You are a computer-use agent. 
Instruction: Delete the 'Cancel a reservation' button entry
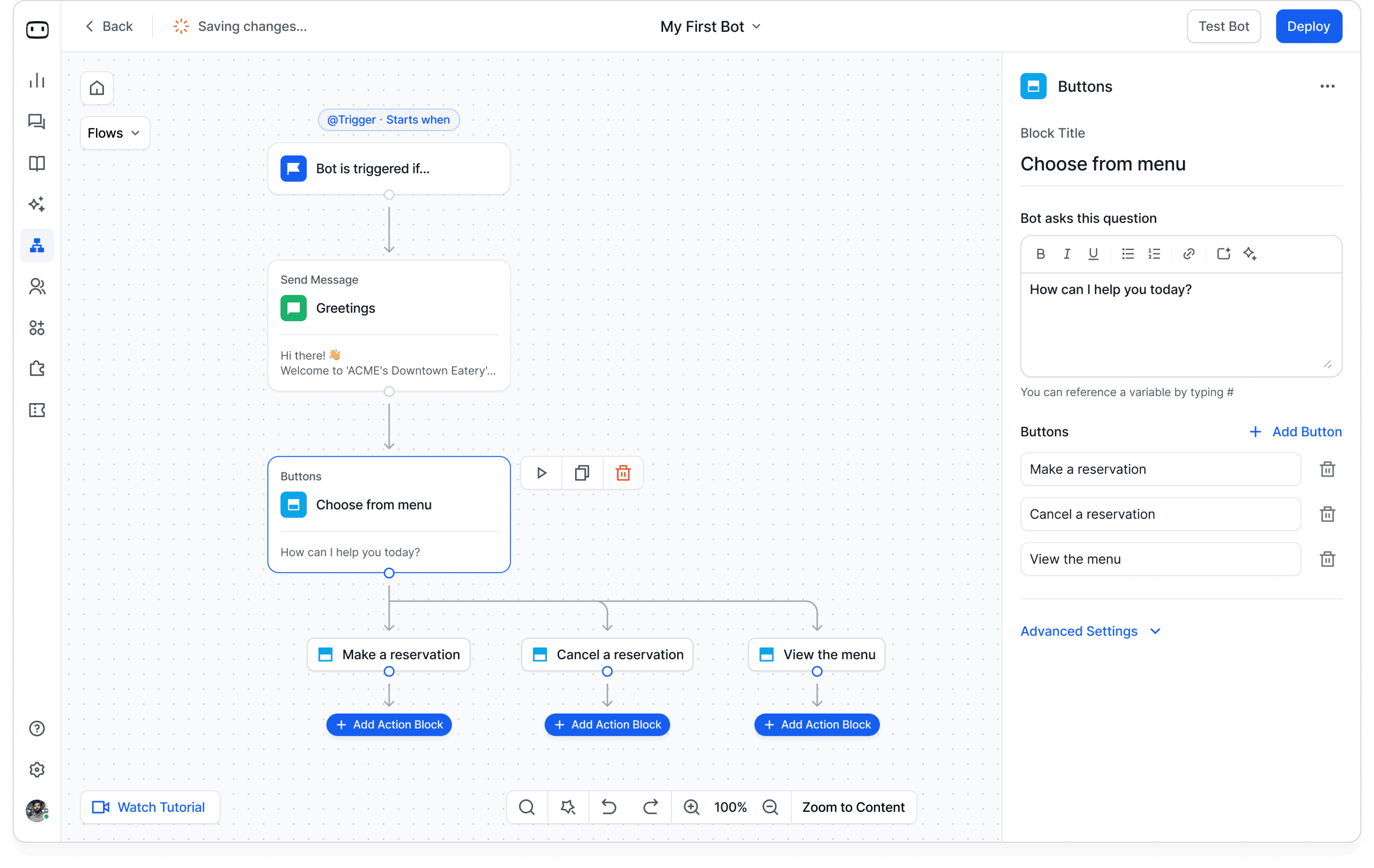[x=1327, y=514]
